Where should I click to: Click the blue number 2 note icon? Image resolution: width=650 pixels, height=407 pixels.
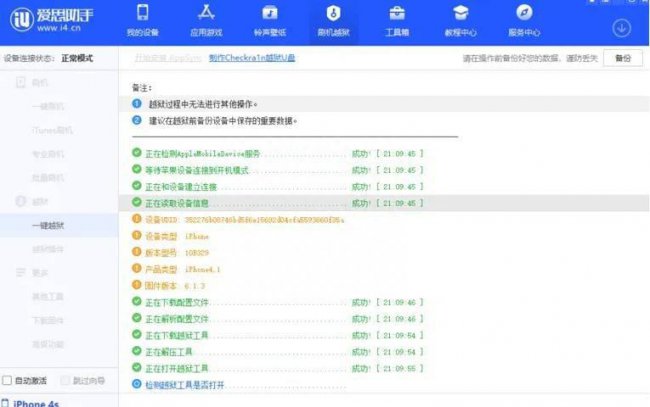(x=137, y=120)
